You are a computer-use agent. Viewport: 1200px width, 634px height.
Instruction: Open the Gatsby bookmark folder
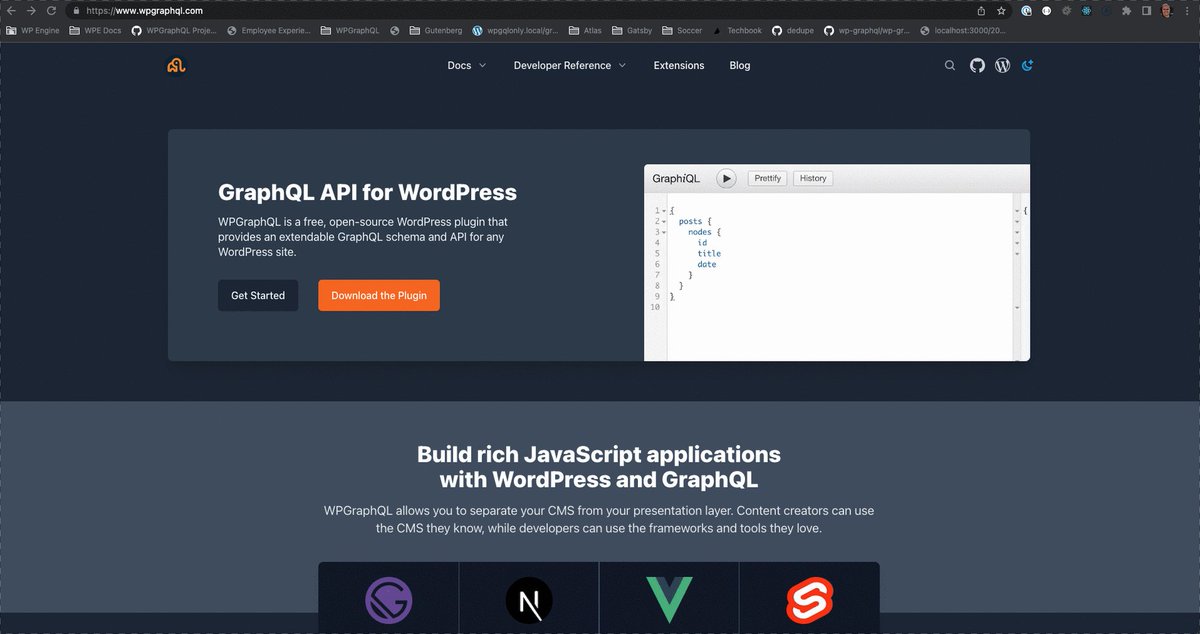point(632,30)
